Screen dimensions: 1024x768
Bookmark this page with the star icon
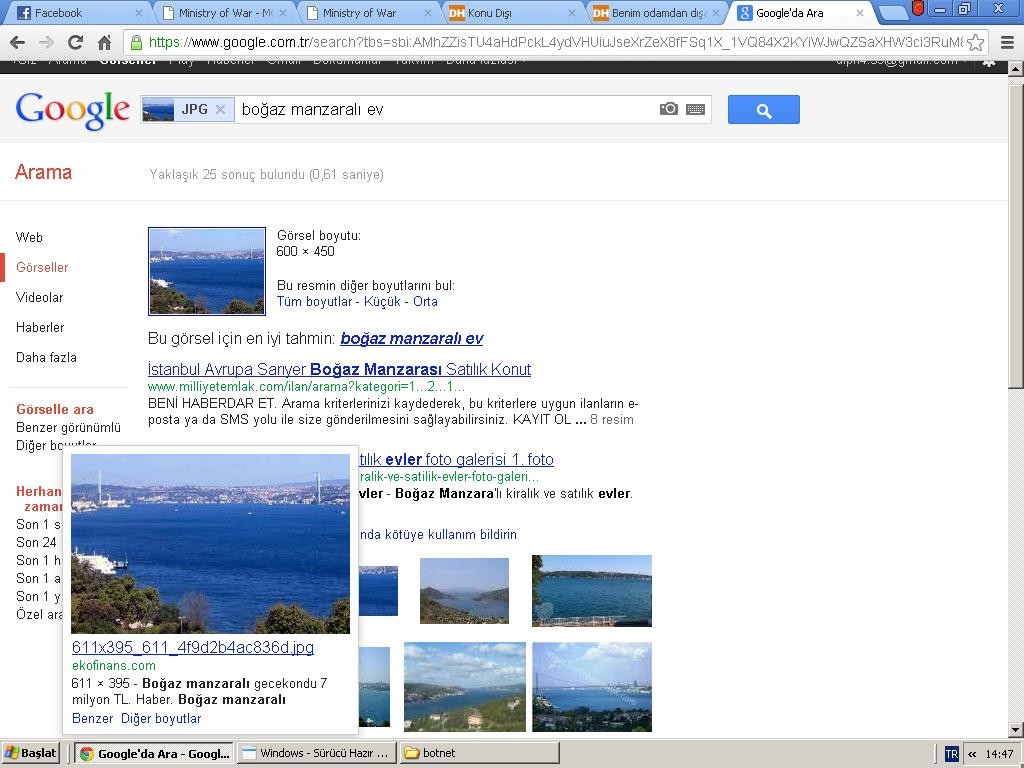pyautogui.click(x=975, y=43)
